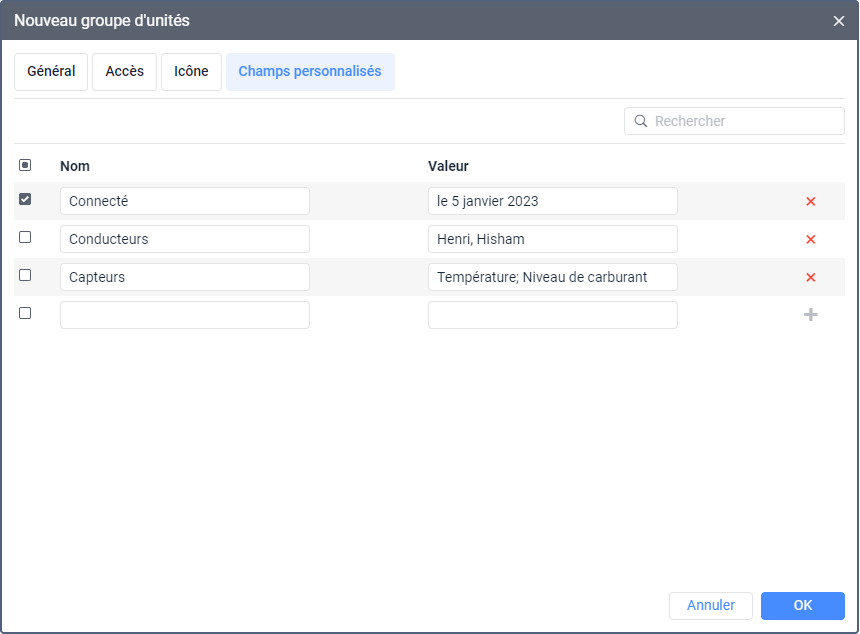Add new custom field with plus icon
The width and height of the screenshot is (860, 634).
[x=811, y=315]
